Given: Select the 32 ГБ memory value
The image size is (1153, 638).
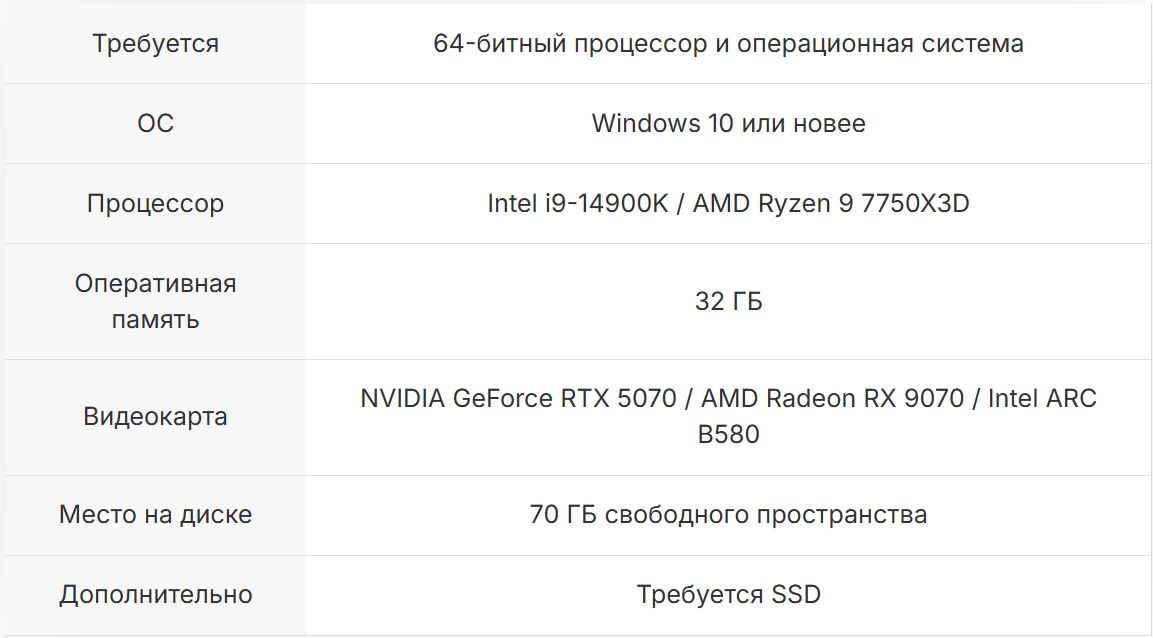Looking at the screenshot, I should click(728, 302).
